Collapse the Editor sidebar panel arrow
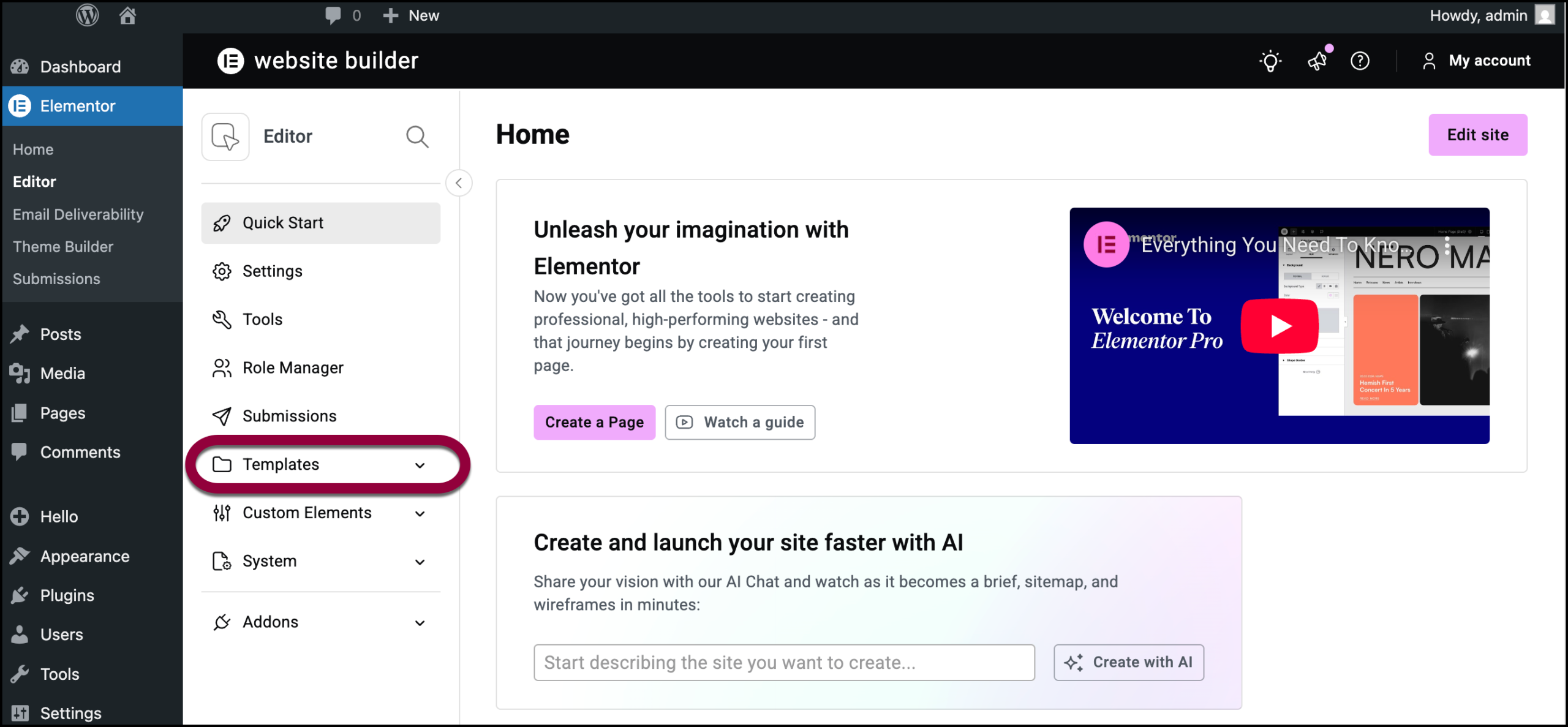The image size is (1568, 727). (459, 183)
